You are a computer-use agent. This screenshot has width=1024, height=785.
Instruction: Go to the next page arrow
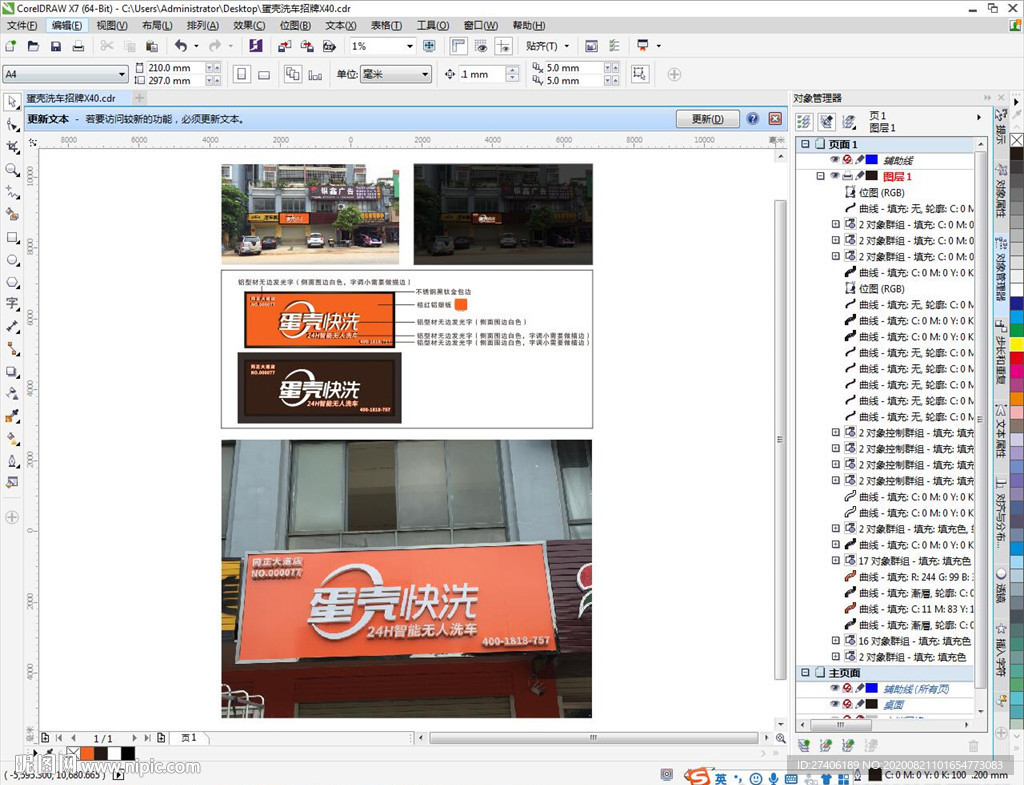tap(135, 738)
